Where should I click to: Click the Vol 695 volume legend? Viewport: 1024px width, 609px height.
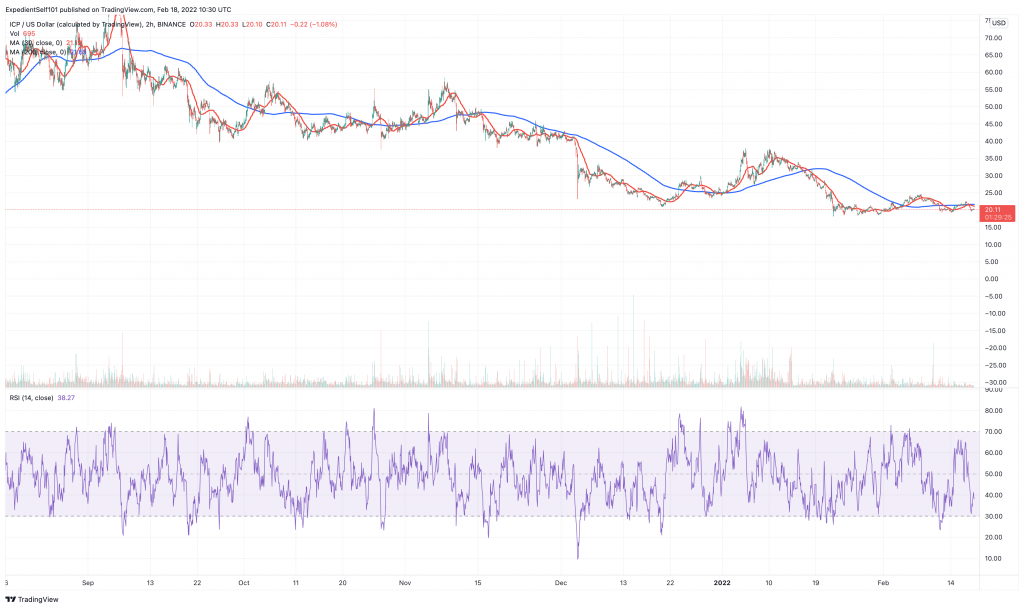pyautogui.click(x=22, y=33)
